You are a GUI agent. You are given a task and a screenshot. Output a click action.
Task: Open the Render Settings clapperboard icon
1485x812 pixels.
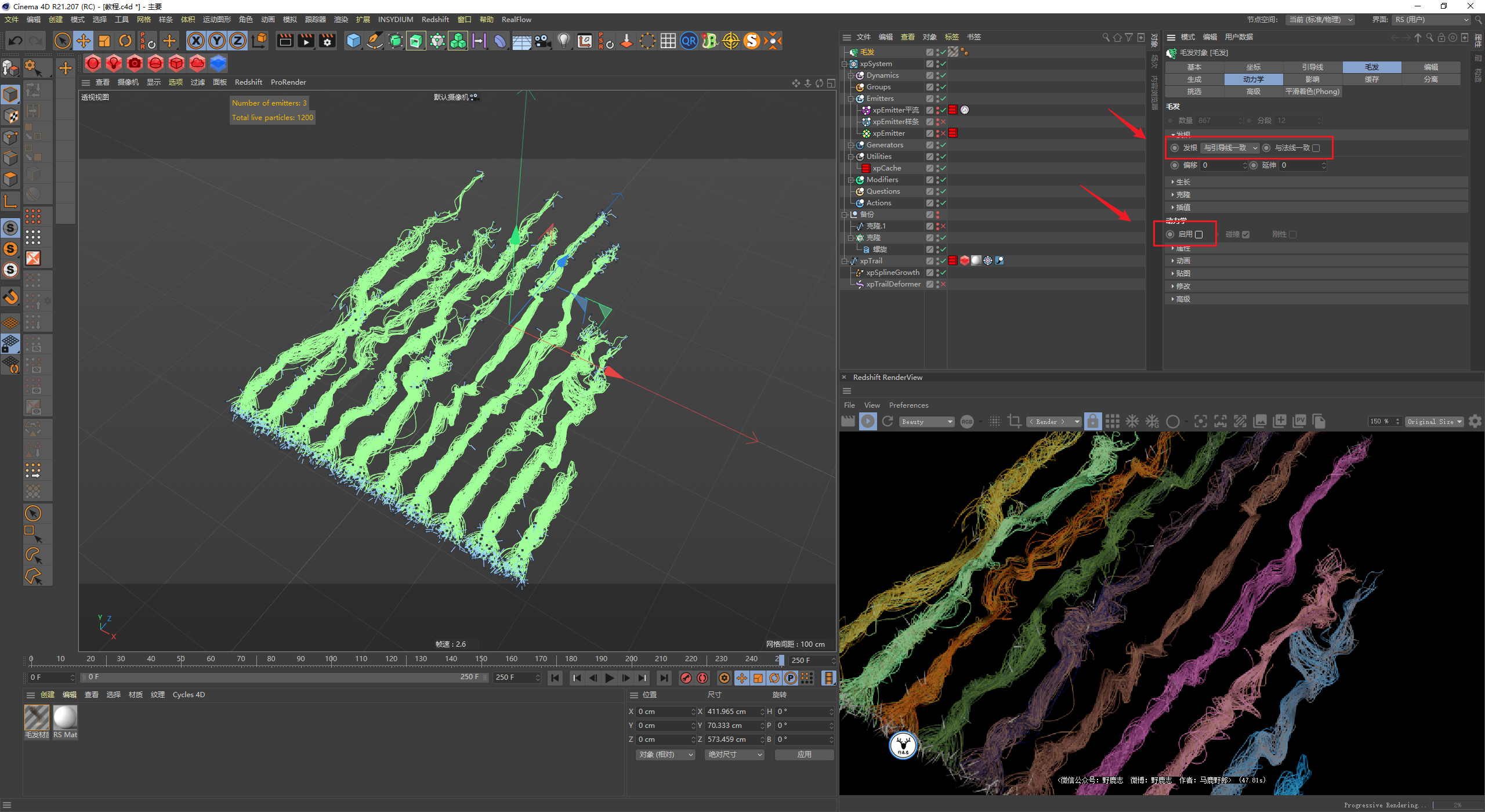tap(328, 41)
